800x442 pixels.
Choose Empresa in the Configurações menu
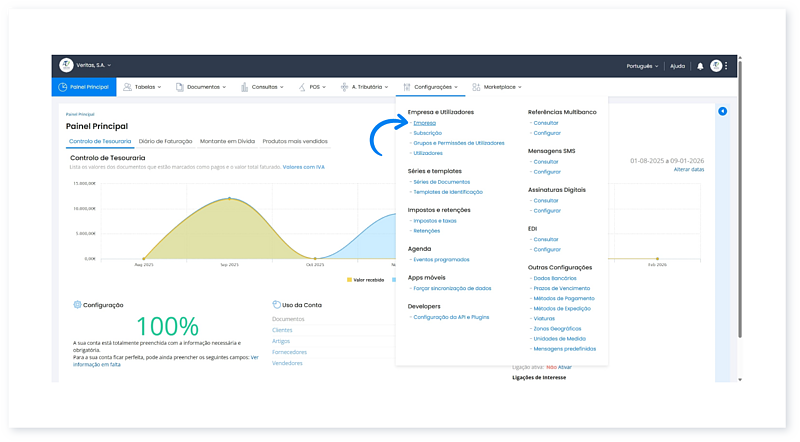coord(425,122)
